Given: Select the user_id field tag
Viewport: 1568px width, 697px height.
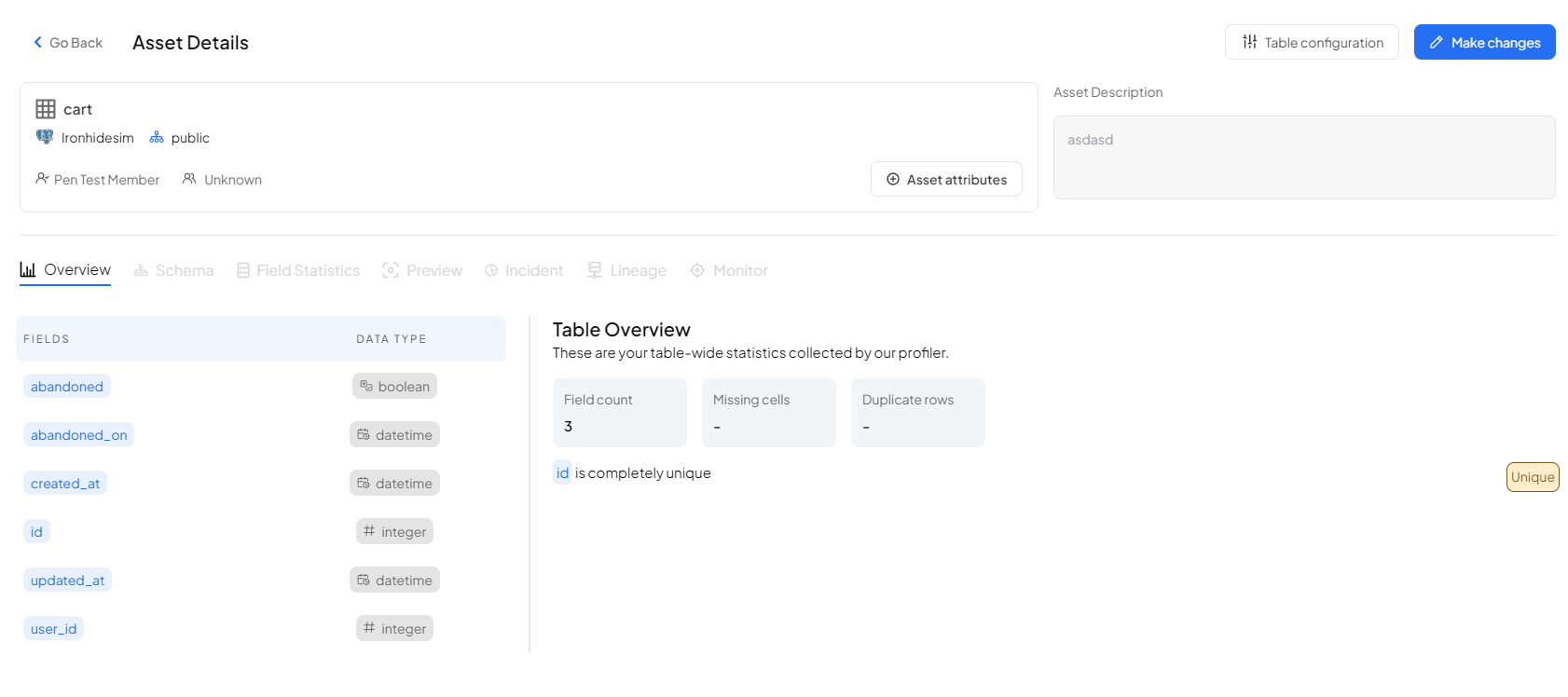Looking at the screenshot, I should tap(53, 629).
